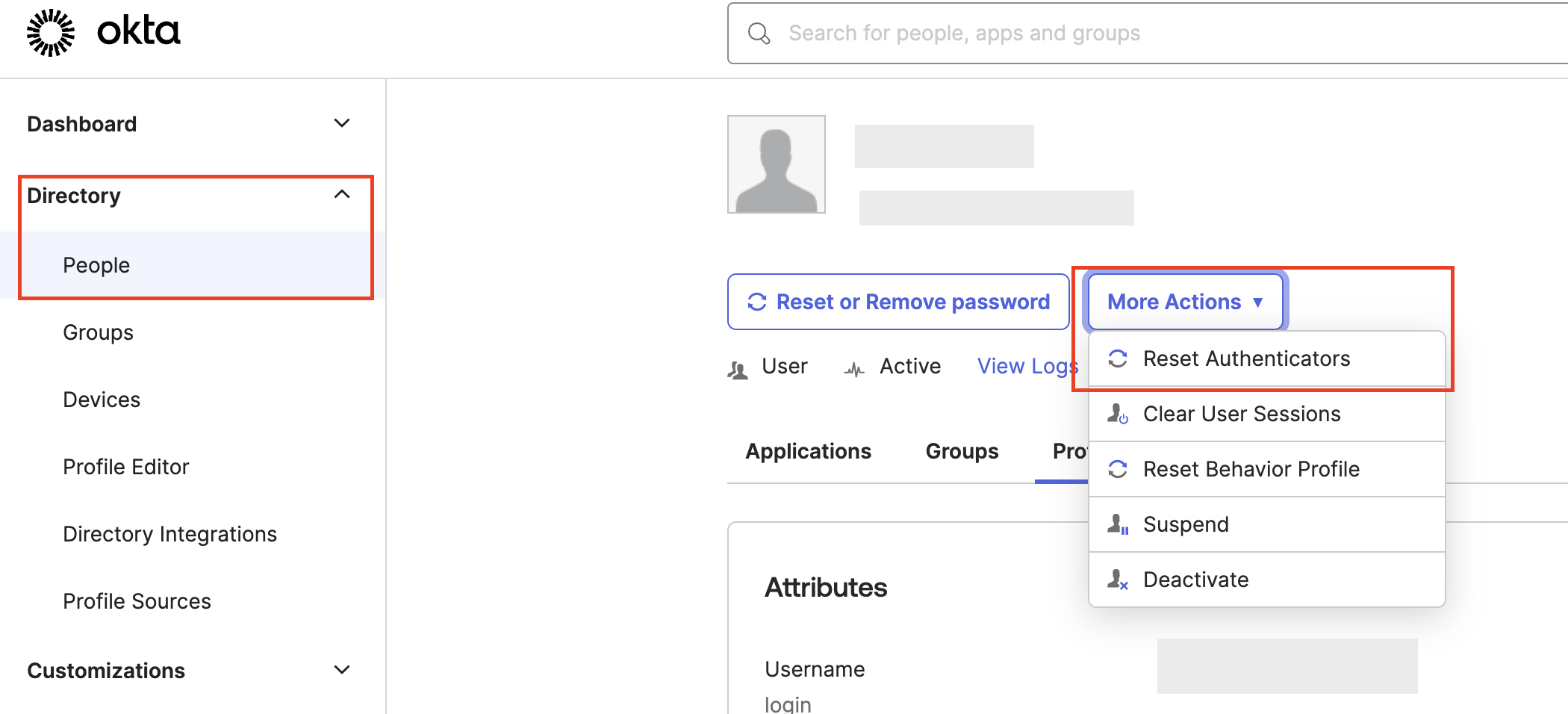Viewport: 1568px width, 714px height.
Task: Click the User role text
Action: coord(785,366)
